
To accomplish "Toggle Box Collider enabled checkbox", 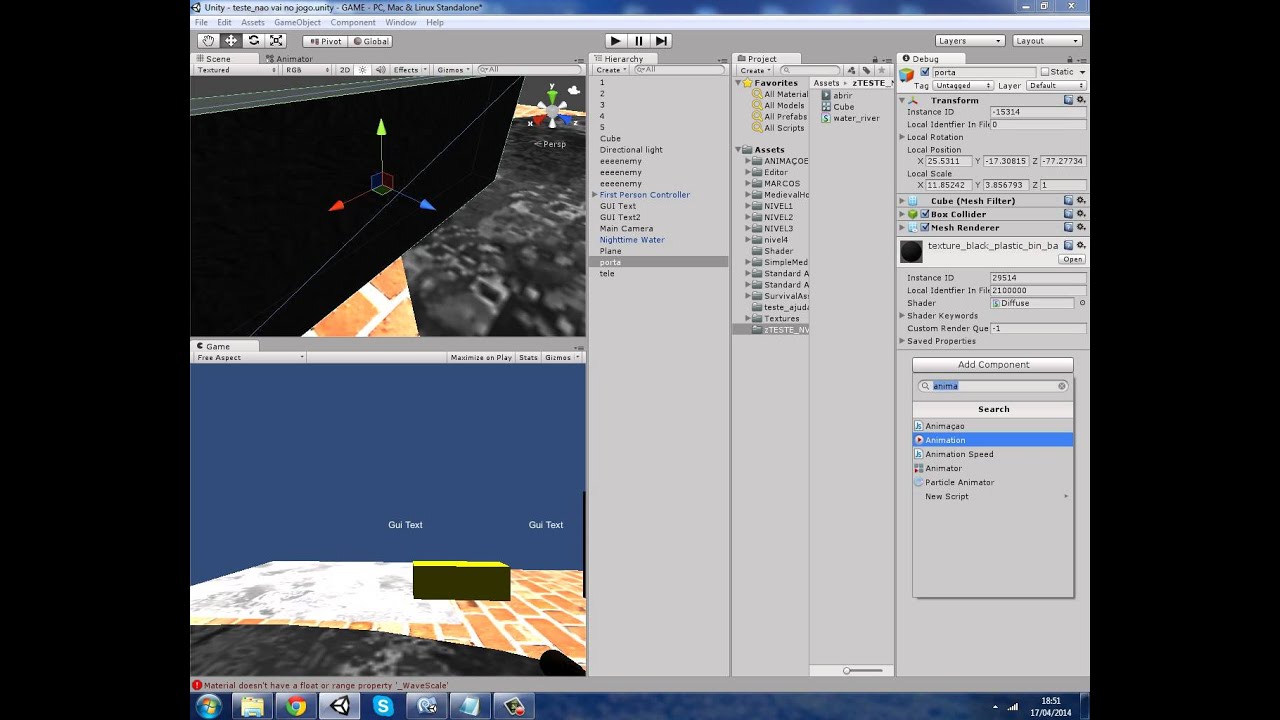I will coord(925,214).
